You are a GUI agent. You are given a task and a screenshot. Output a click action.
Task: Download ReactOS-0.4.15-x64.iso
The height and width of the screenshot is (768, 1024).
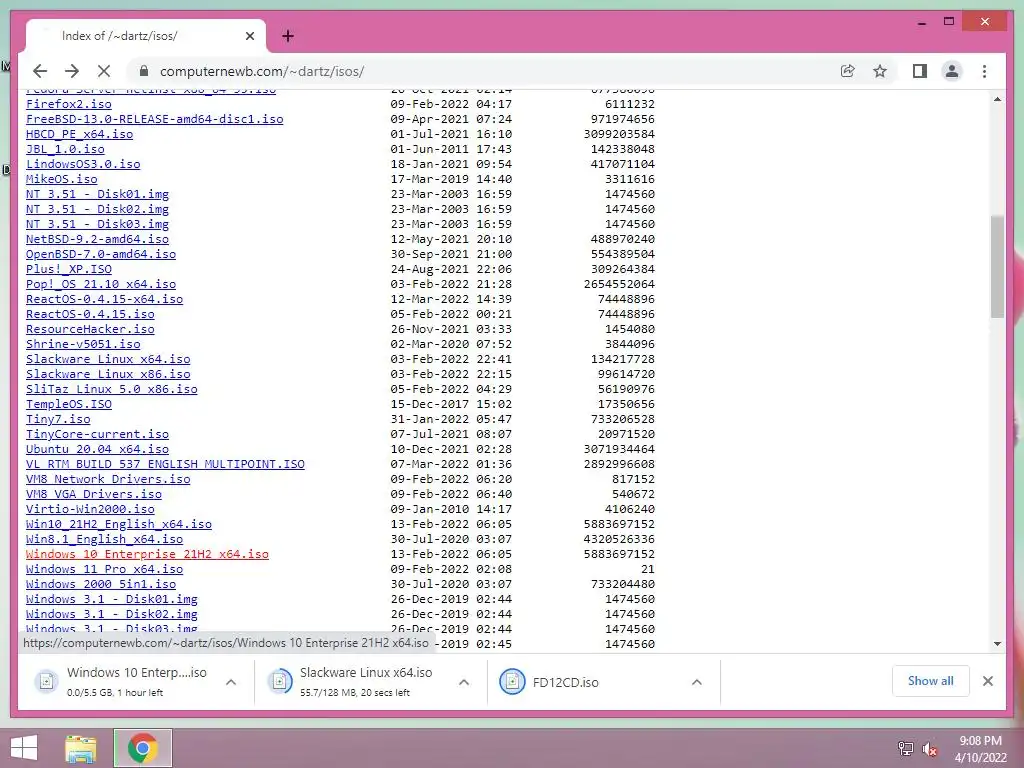tap(104, 299)
